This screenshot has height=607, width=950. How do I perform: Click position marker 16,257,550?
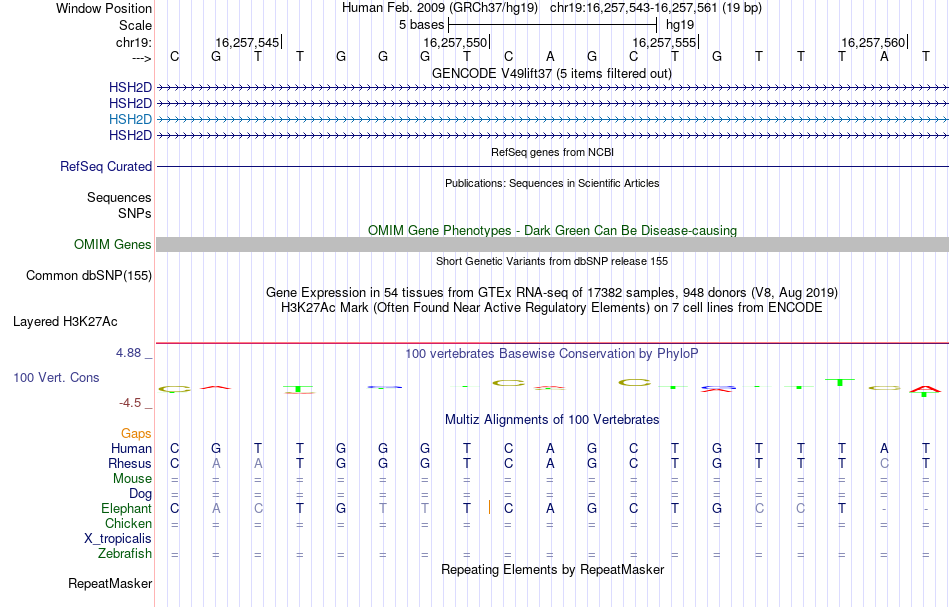tap(456, 42)
